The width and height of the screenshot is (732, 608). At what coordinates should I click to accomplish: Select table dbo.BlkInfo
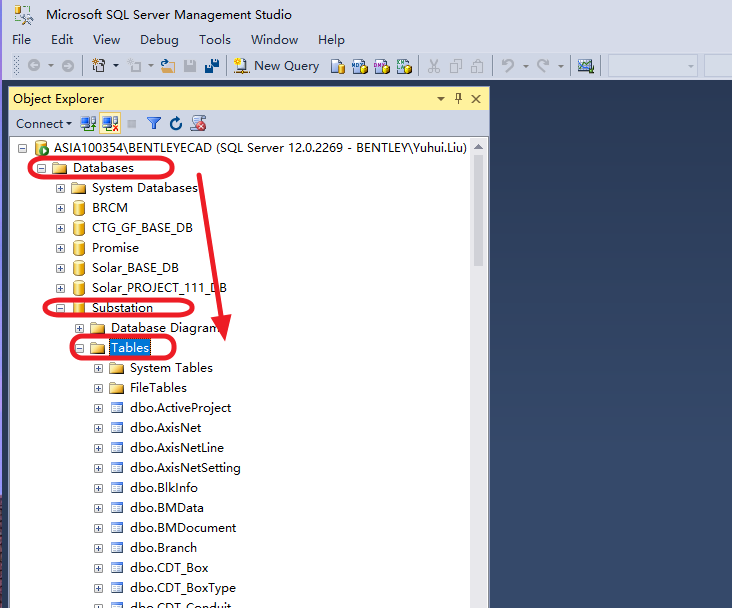tap(164, 488)
